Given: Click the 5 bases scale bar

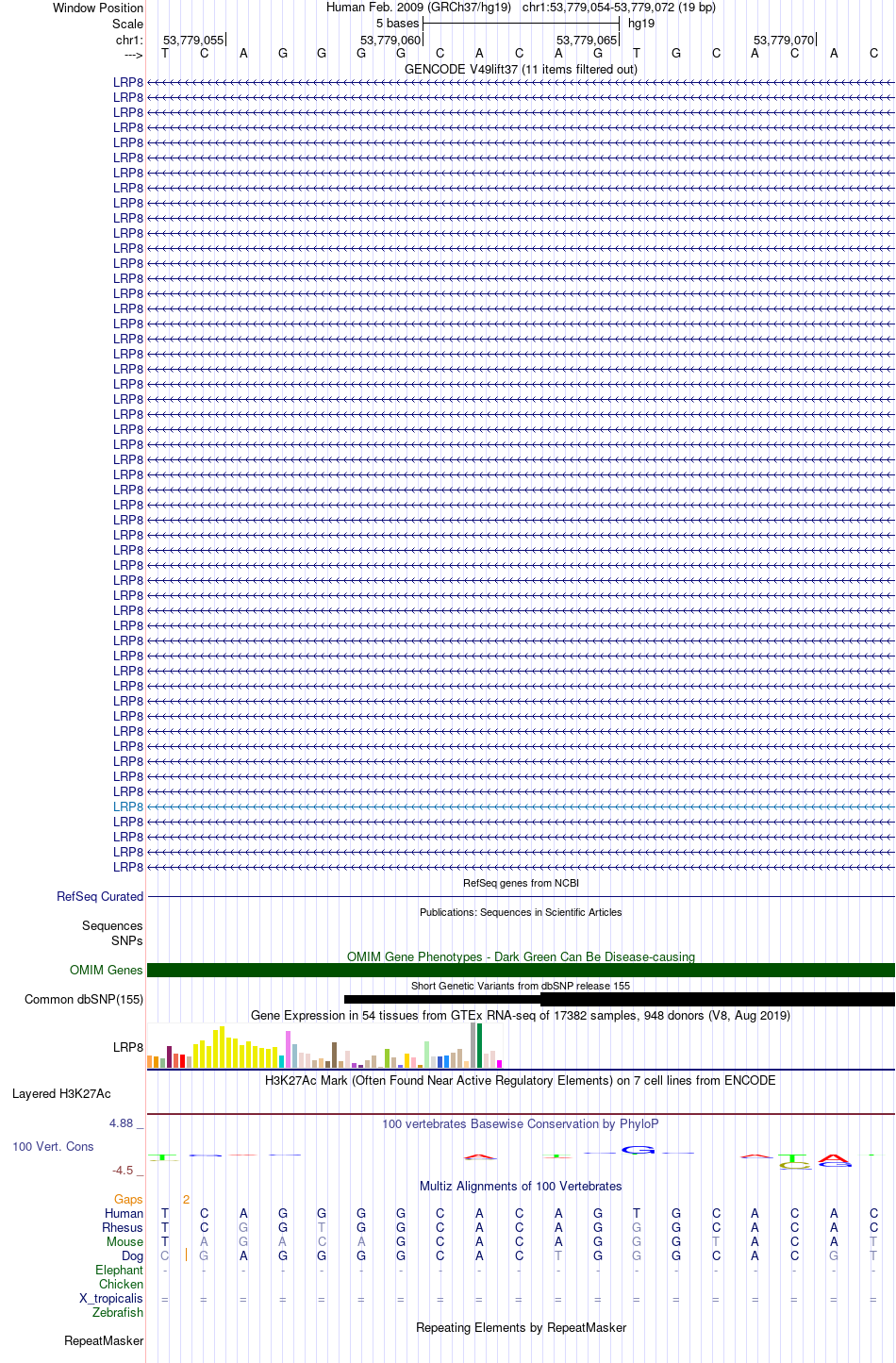Looking at the screenshot, I should 521,24.
